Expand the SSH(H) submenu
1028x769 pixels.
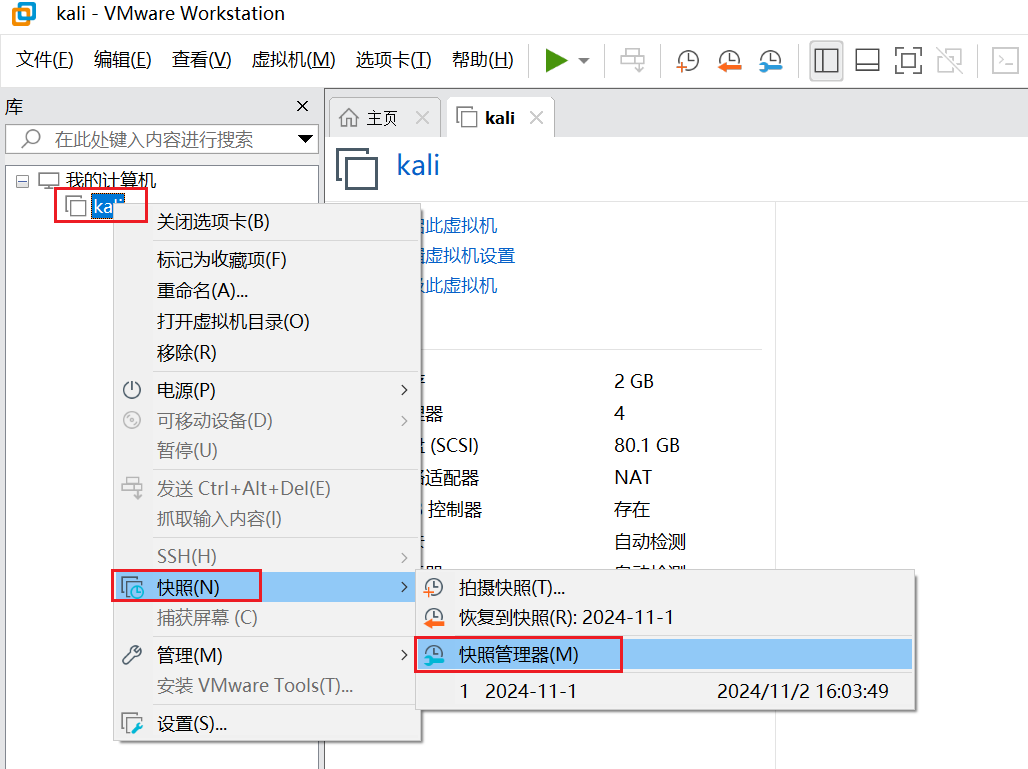[267, 557]
